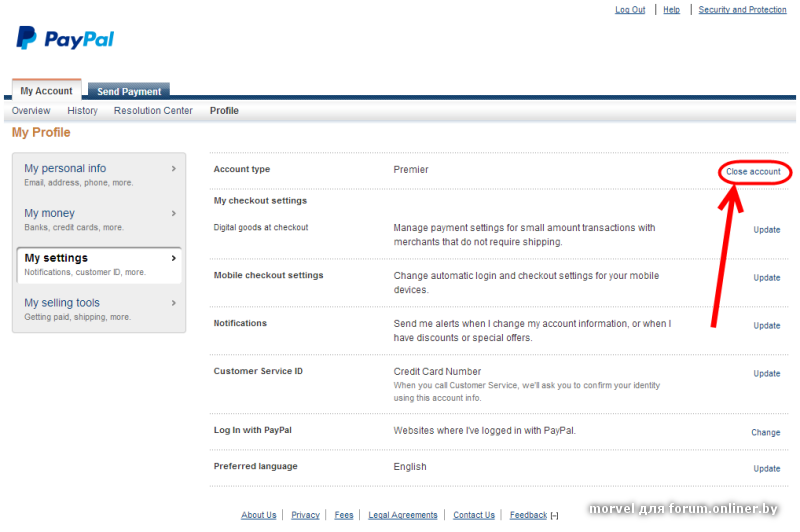Open the Help link at top
Viewport: 800px width, 532px height.
671,10
